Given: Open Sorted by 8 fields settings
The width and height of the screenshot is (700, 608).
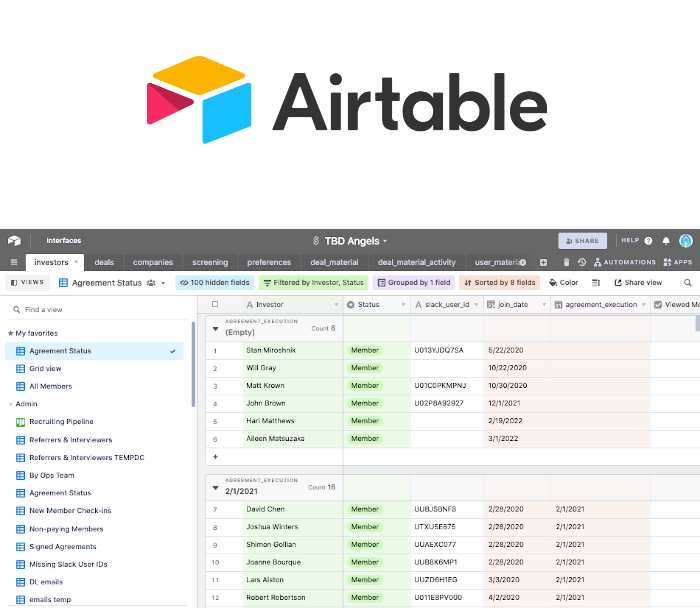Looking at the screenshot, I should pyautogui.click(x=500, y=283).
